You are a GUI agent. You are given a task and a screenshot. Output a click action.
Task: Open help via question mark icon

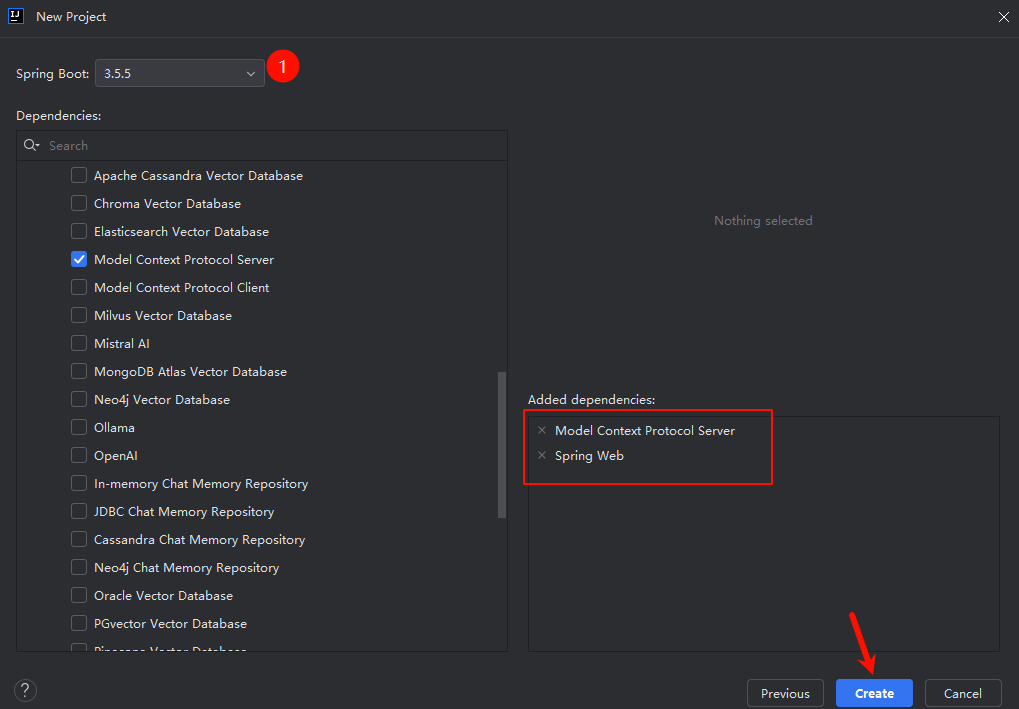25,690
